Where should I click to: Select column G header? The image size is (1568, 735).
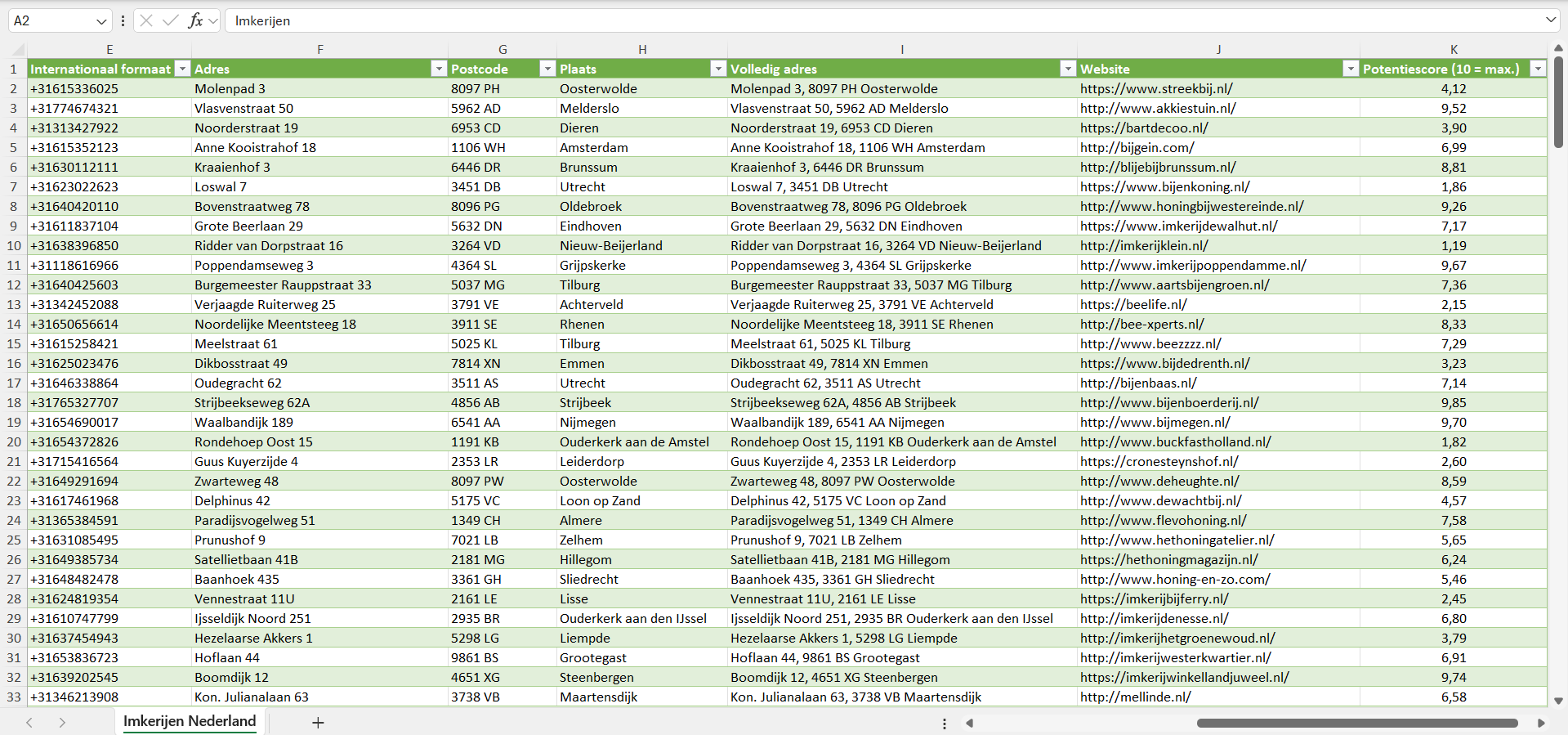pos(503,50)
